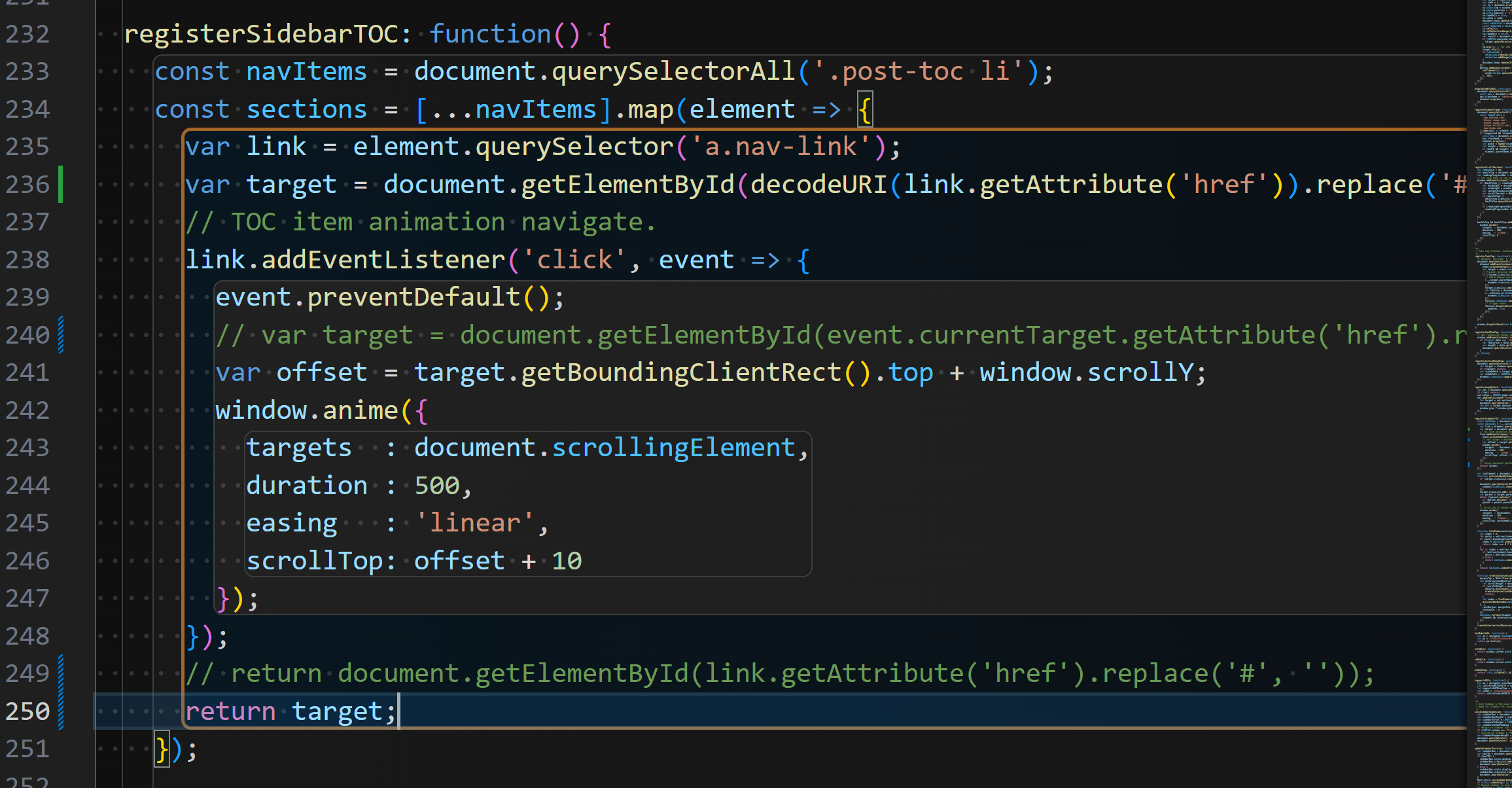Click the 'linear' easing string
This screenshot has height=788, width=1512.
tap(475, 523)
